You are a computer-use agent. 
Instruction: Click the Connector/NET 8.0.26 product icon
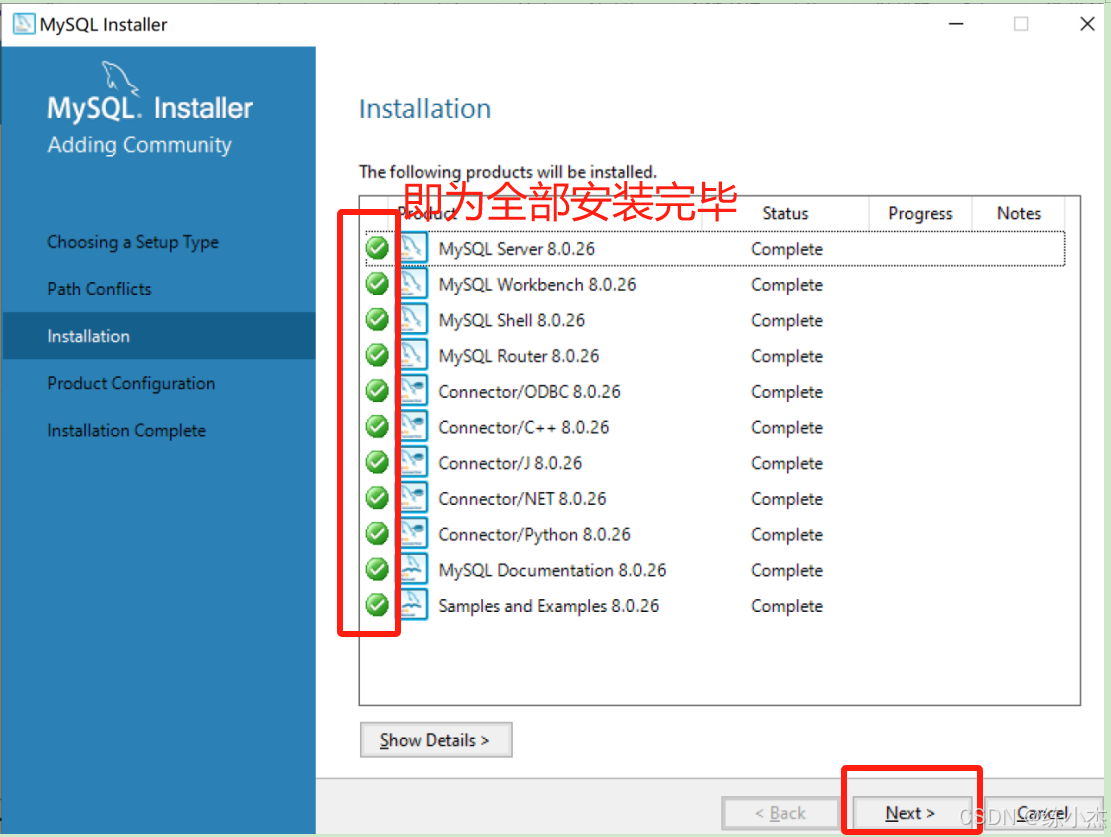pos(414,498)
